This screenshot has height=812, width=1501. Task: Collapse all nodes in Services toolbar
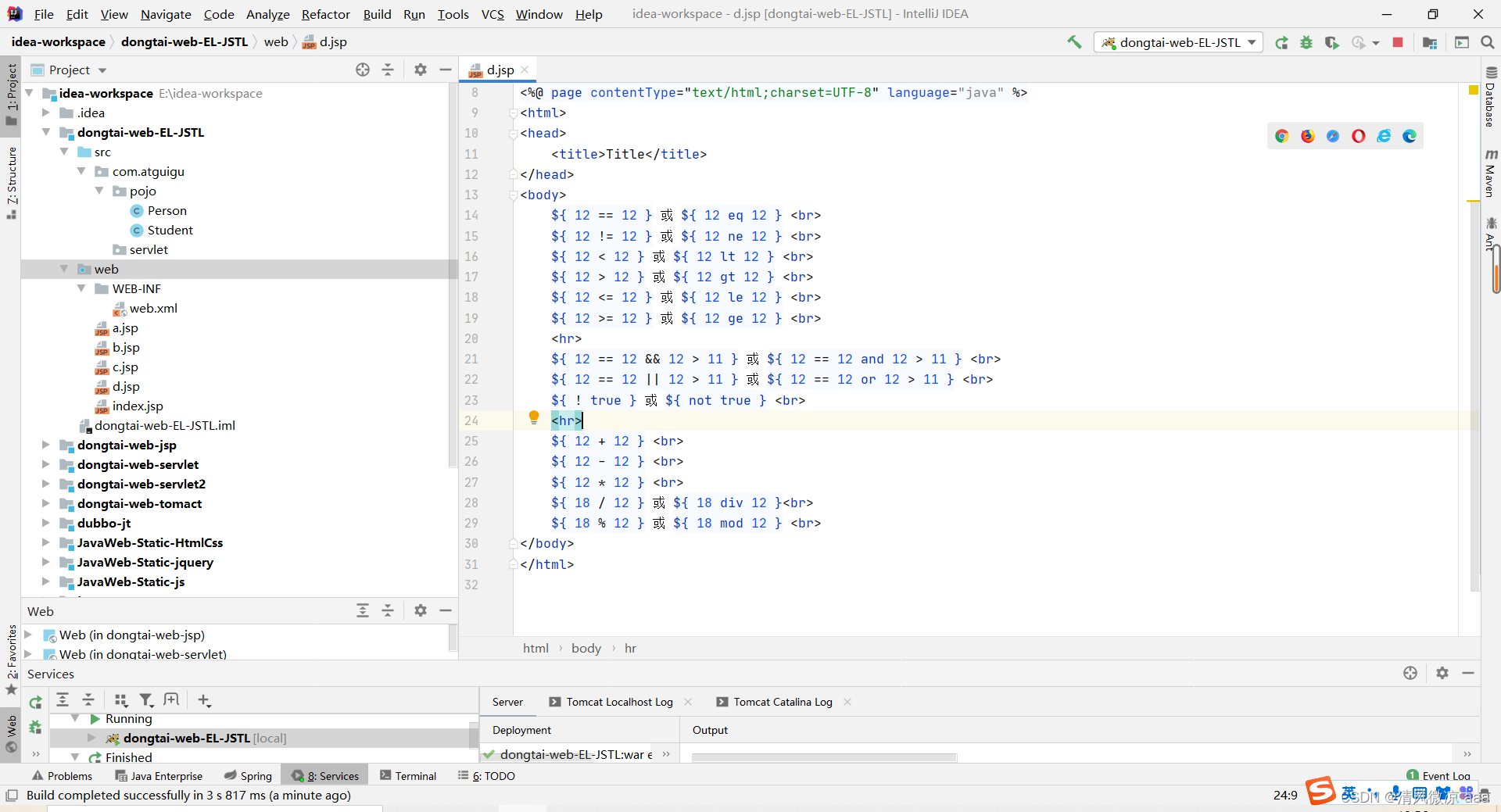click(x=88, y=700)
